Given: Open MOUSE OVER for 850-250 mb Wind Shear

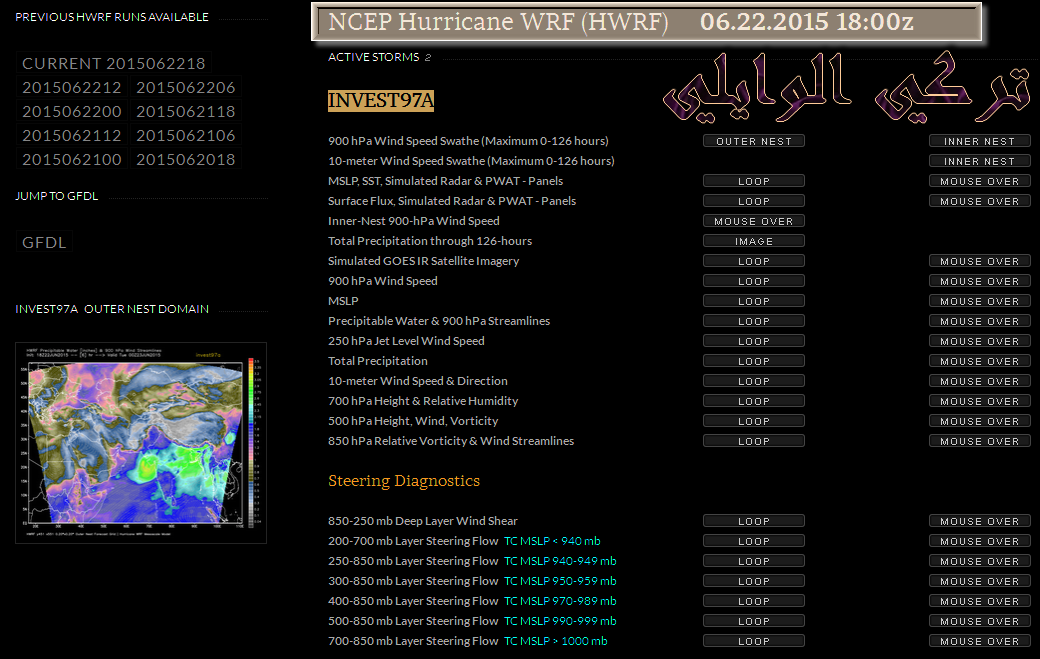Looking at the screenshot, I should 980,521.
